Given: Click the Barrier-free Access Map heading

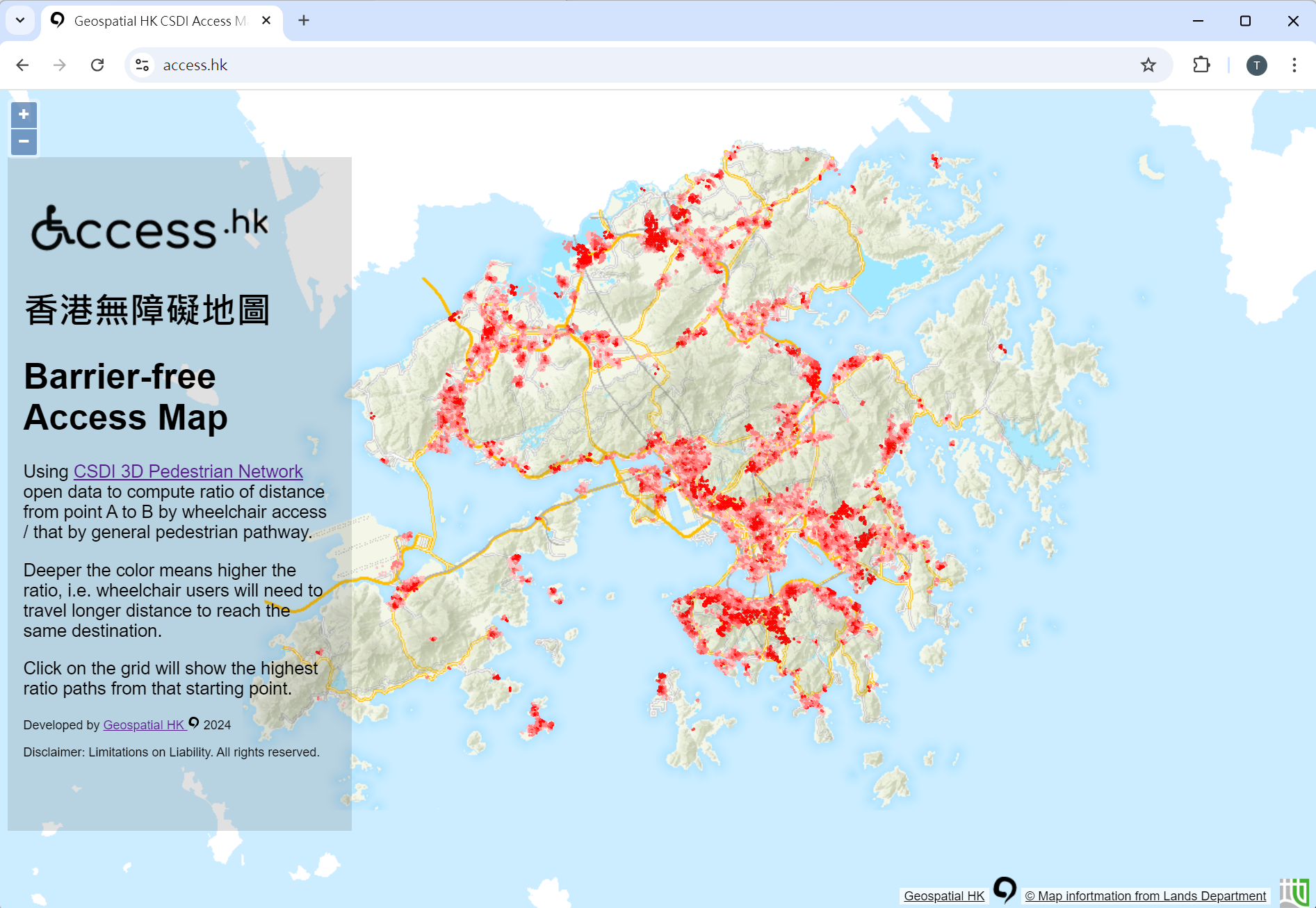Looking at the screenshot, I should point(126,397).
